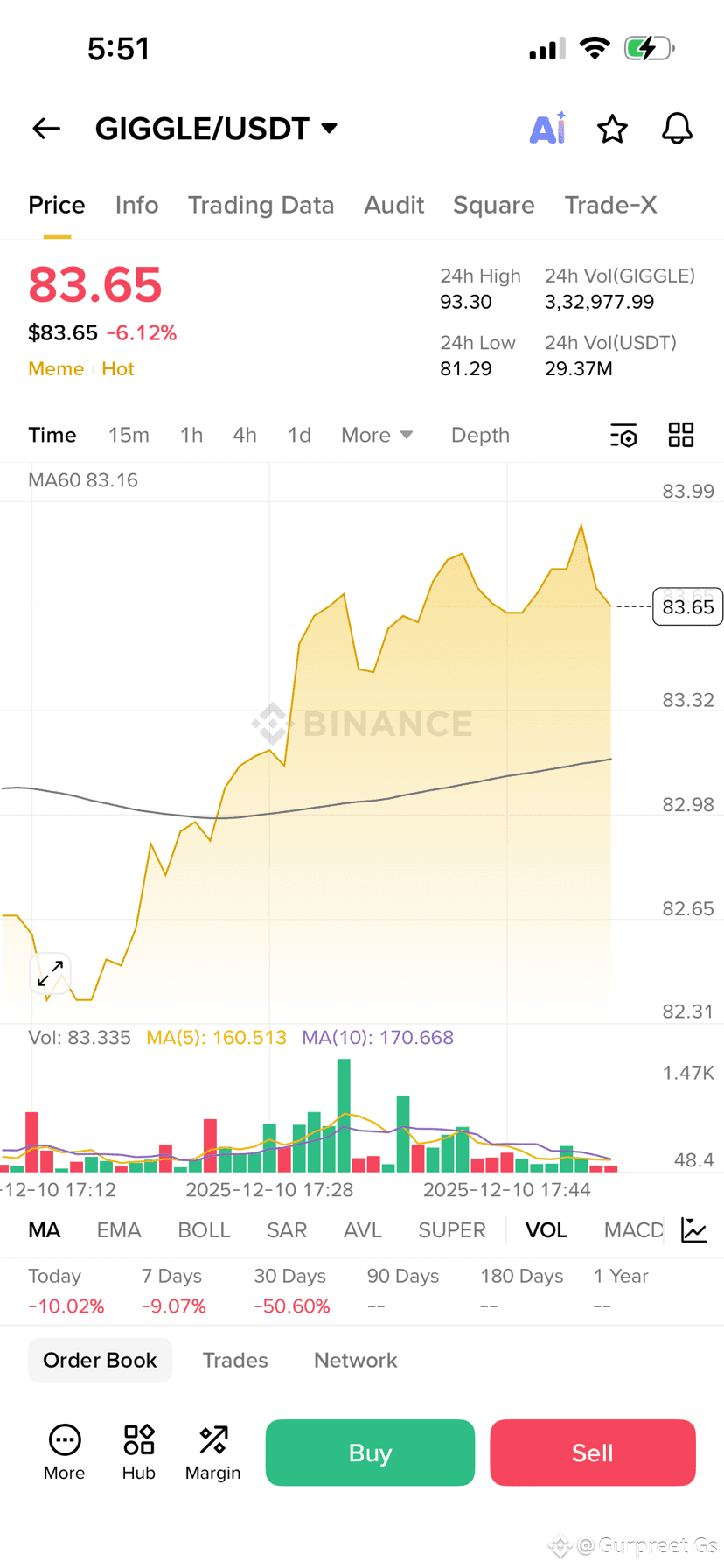724x1568 pixels.
Task: Switch to the Depth chart
Action: (480, 435)
